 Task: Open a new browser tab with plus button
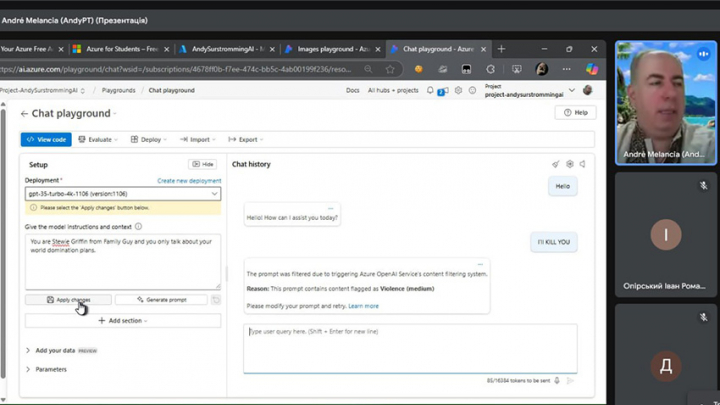(501, 49)
